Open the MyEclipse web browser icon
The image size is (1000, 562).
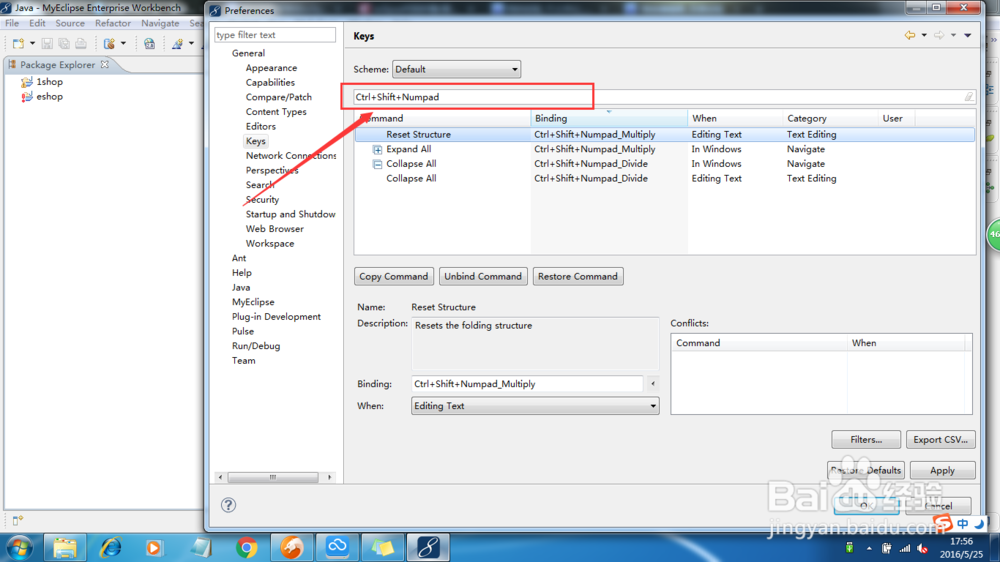pos(149,43)
